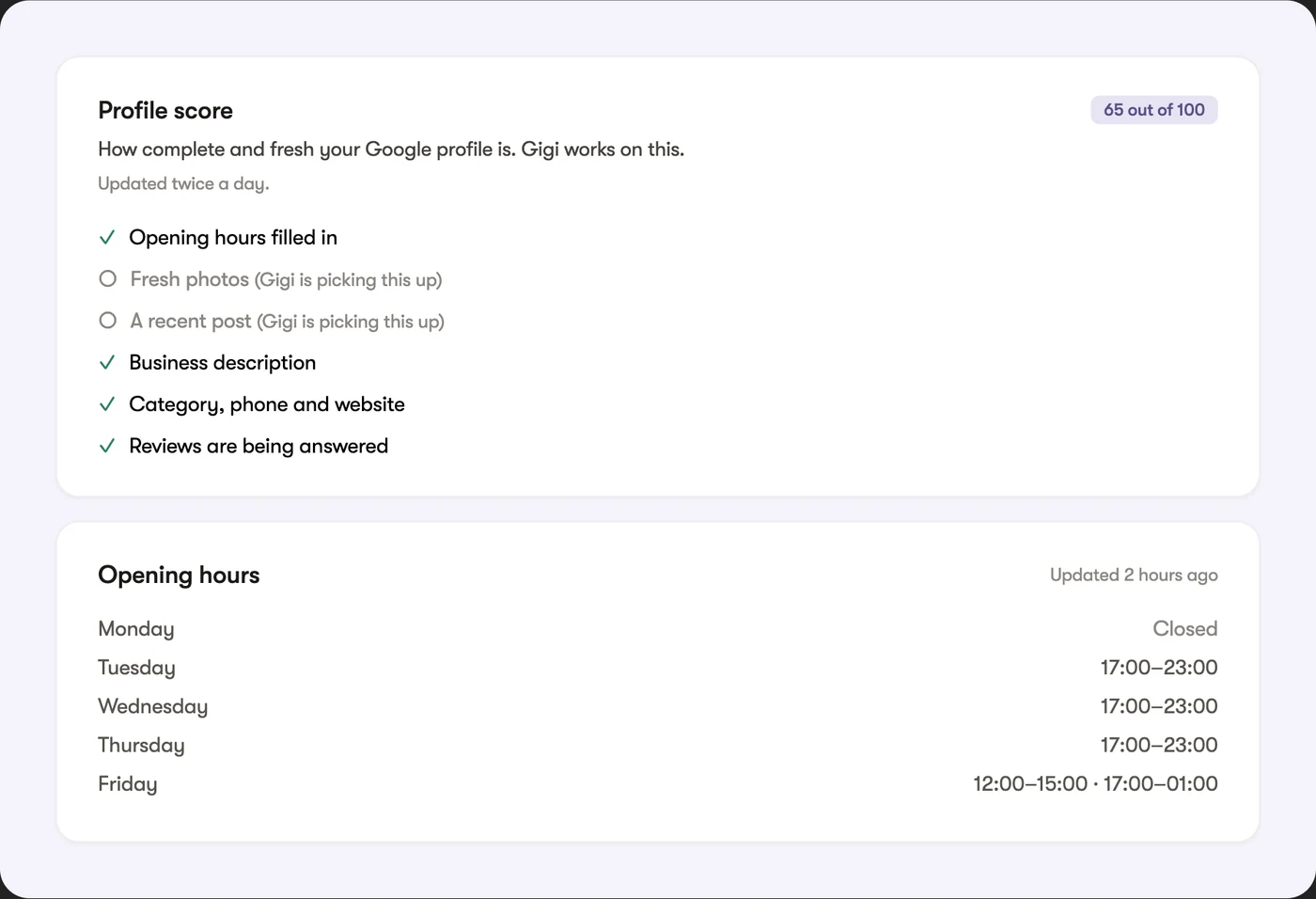Click the checkmark beside Opening hours filled in
Viewport: 1316px width, 899px height.
107,238
